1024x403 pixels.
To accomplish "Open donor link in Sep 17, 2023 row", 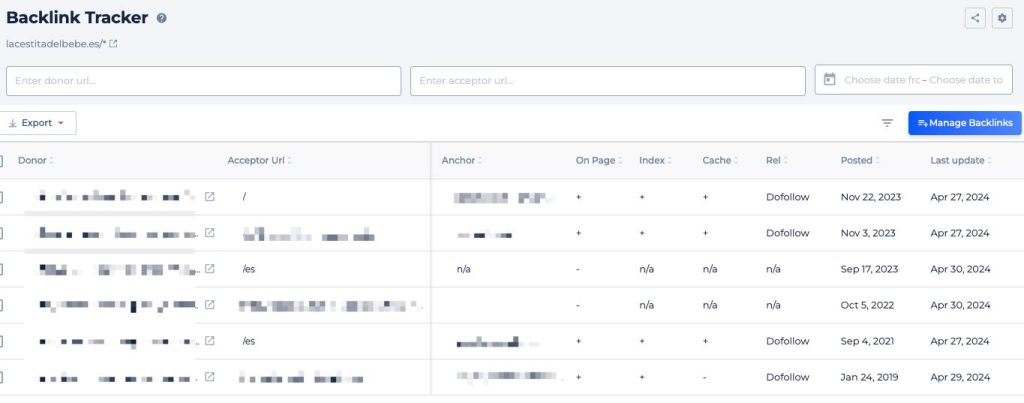I will click(x=209, y=268).
